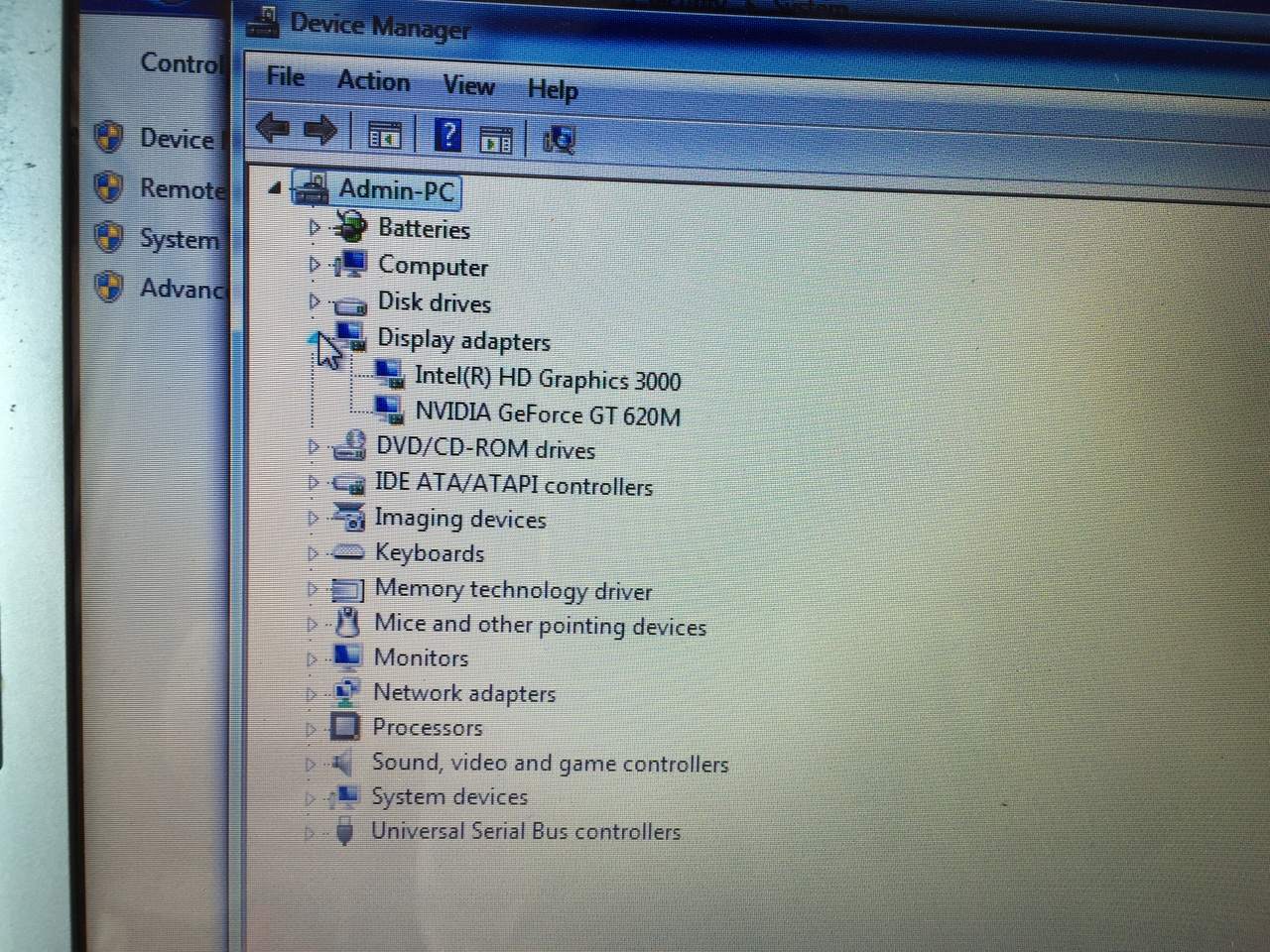The width and height of the screenshot is (1270, 952).
Task: Click the Action Pane toolbar icon
Action: (496, 139)
